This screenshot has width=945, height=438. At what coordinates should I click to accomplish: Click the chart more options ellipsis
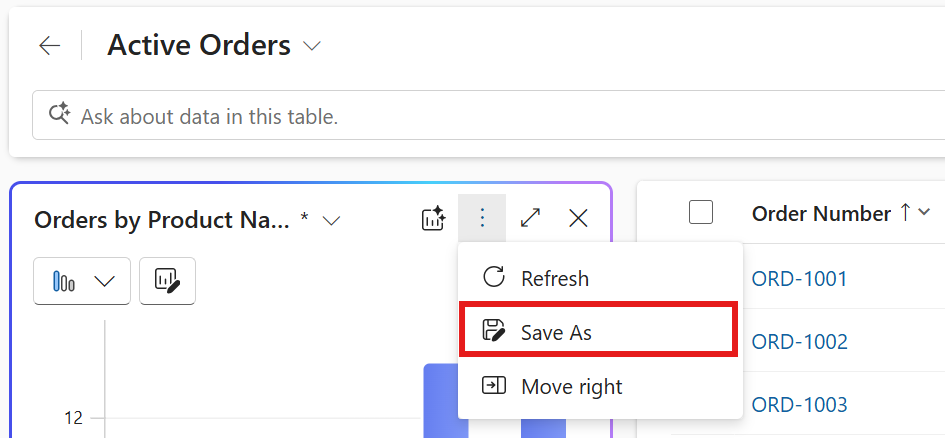pyautogui.click(x=482, y=218)
